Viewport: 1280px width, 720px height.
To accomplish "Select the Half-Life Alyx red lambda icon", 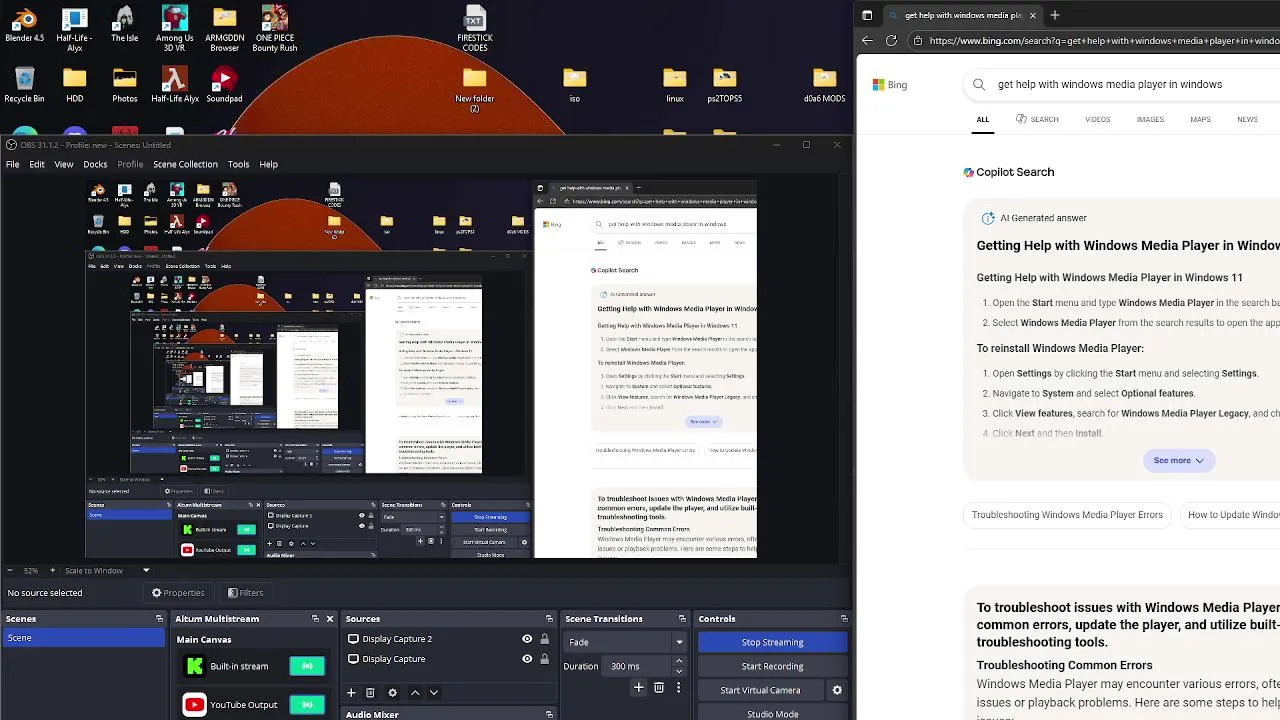I will (x=174, y=86).
